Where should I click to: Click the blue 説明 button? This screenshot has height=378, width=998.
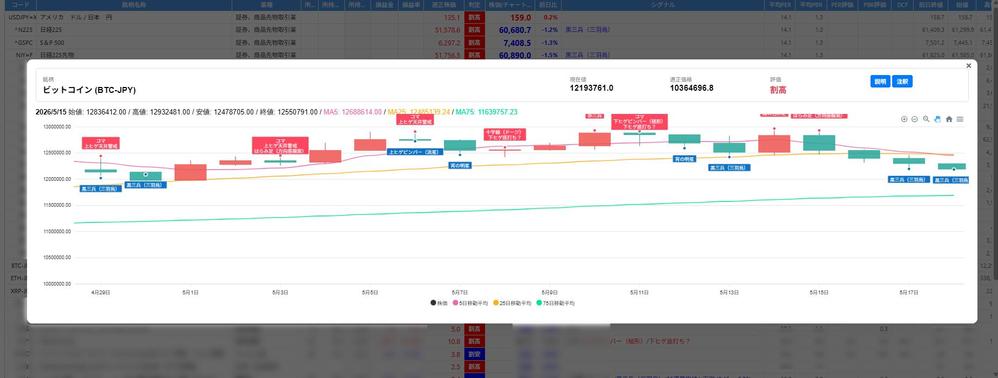880,81
